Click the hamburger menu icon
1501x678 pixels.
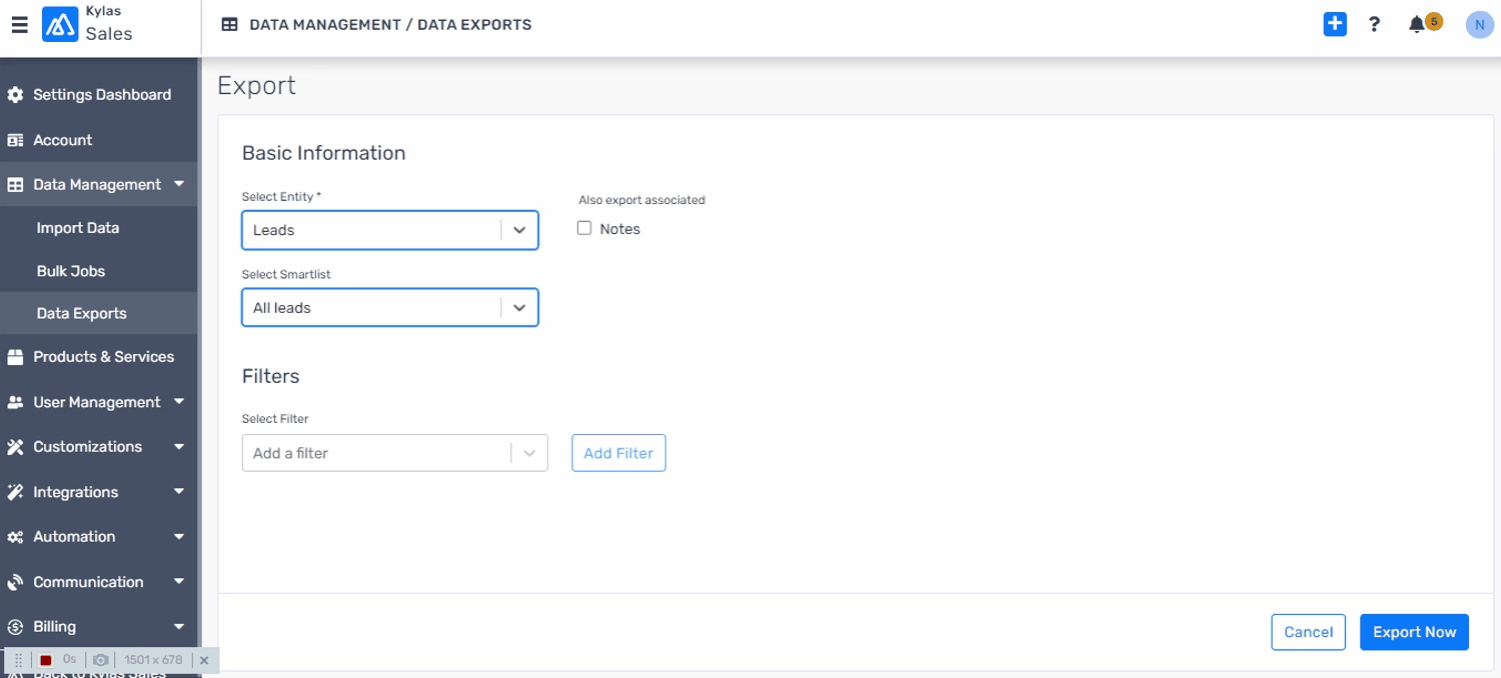point(19,25)
